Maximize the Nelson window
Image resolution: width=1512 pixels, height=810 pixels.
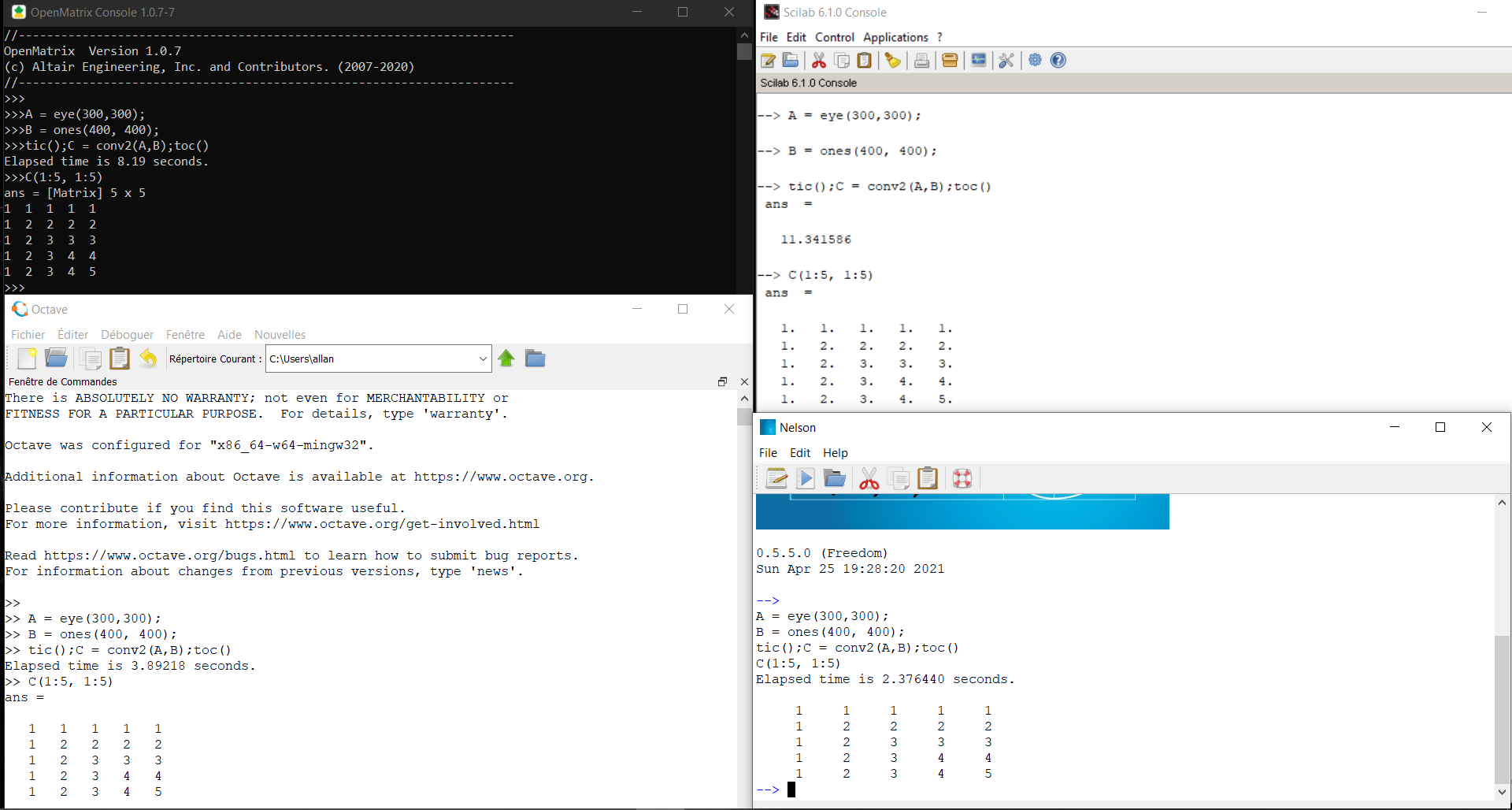[x=1440, y=427]
